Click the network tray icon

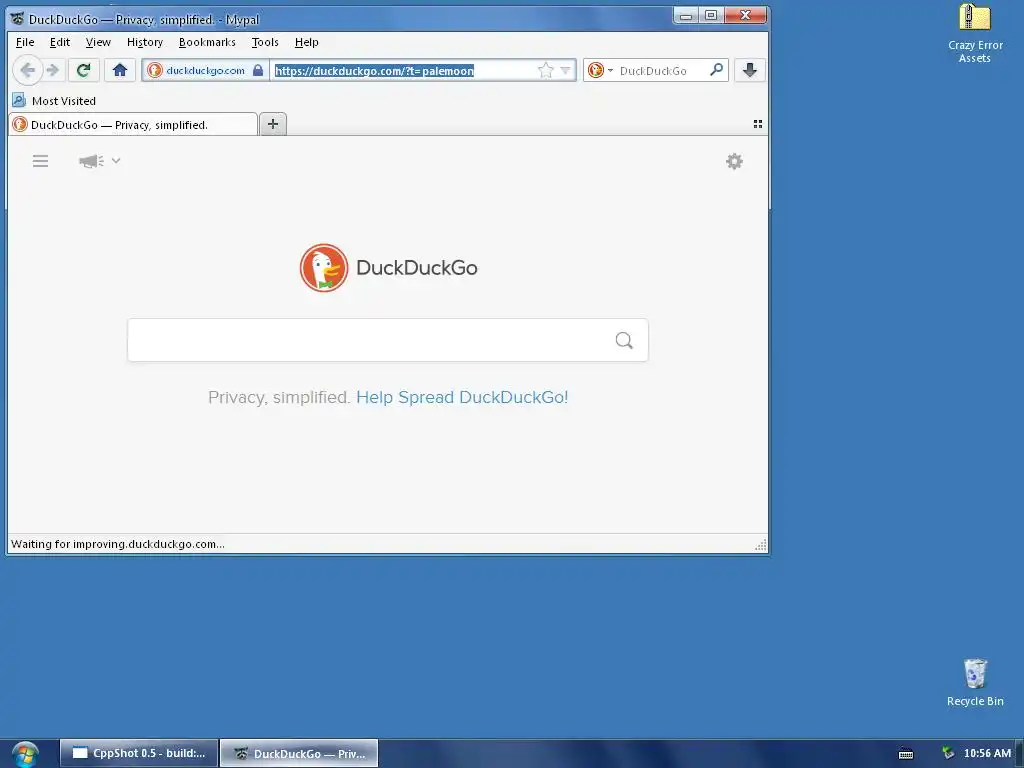tap(948, 753)
